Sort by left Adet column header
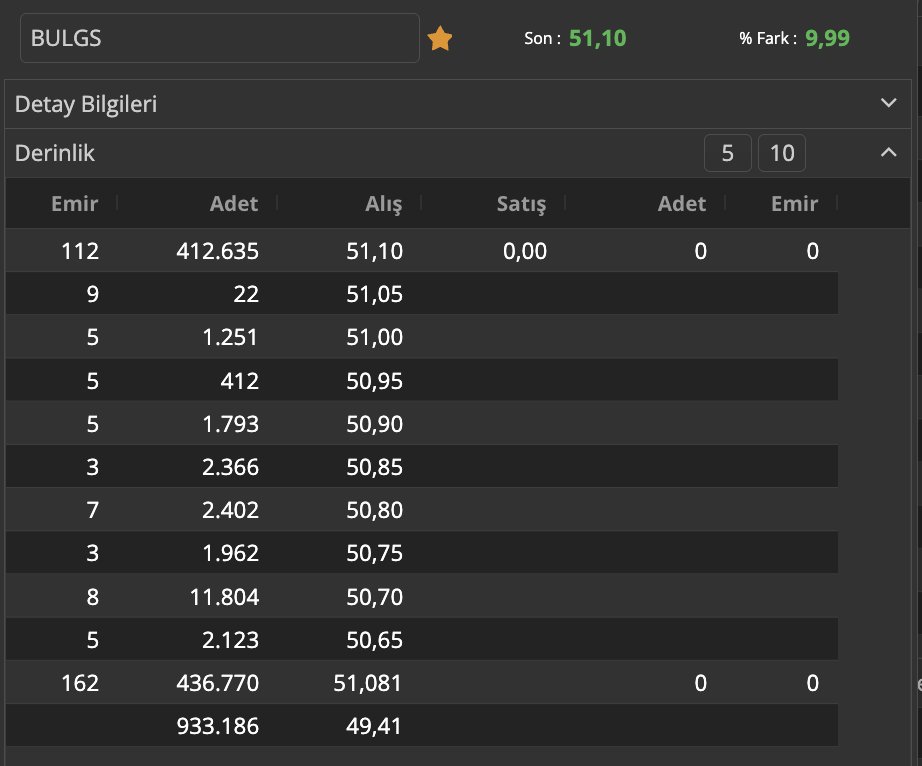 [x=234, y=203]
